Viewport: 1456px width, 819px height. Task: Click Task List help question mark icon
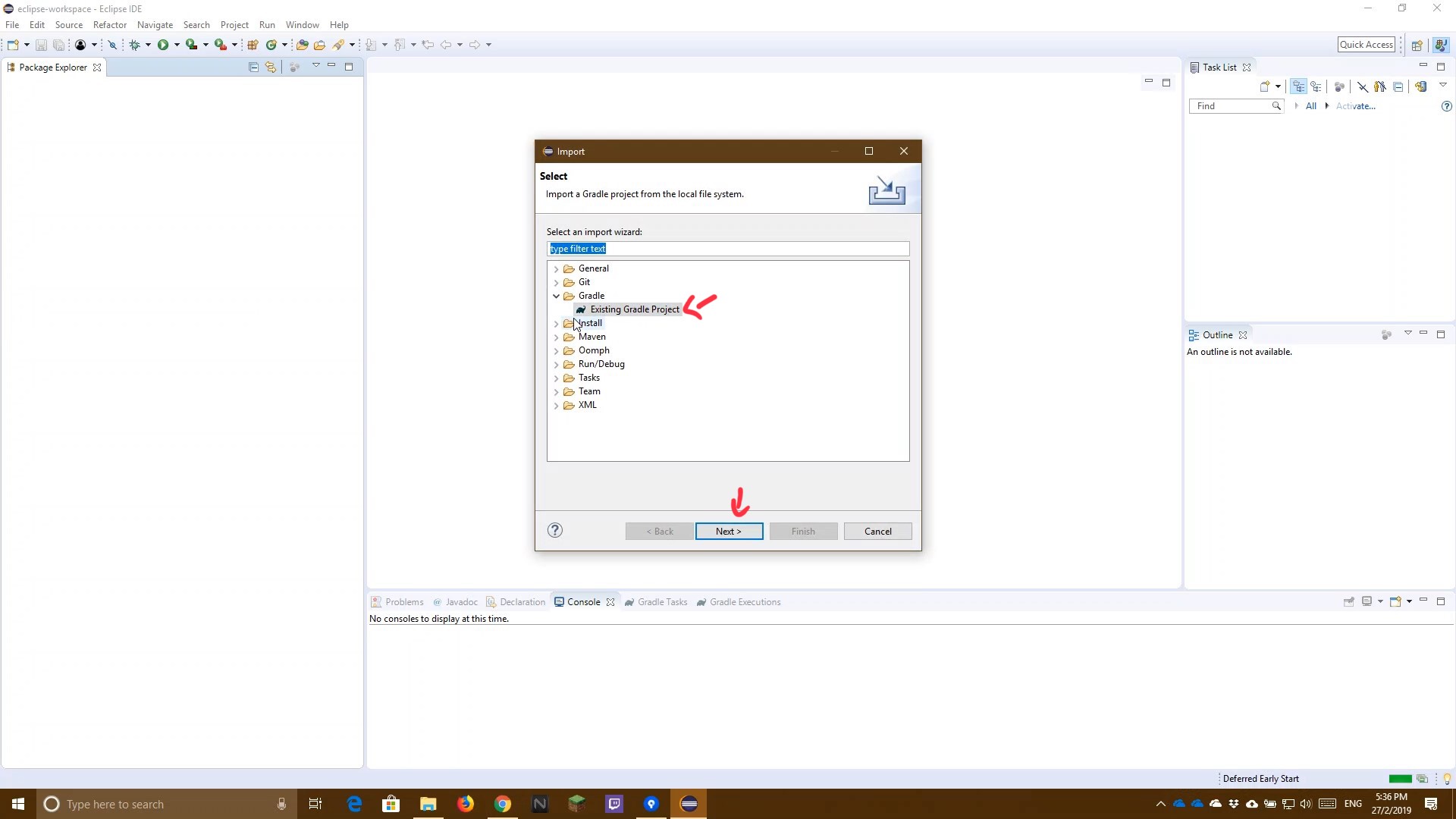(1446, 106)
